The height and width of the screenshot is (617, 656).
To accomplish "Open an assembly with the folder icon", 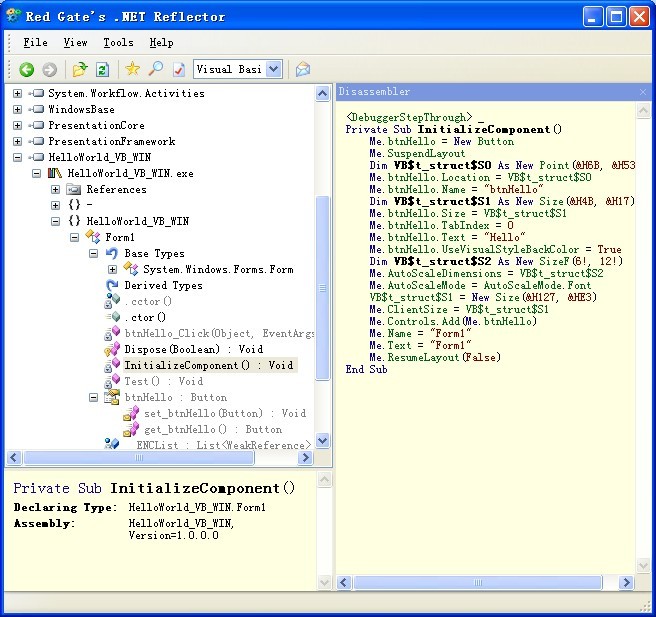I will click(x=79, y=69).
